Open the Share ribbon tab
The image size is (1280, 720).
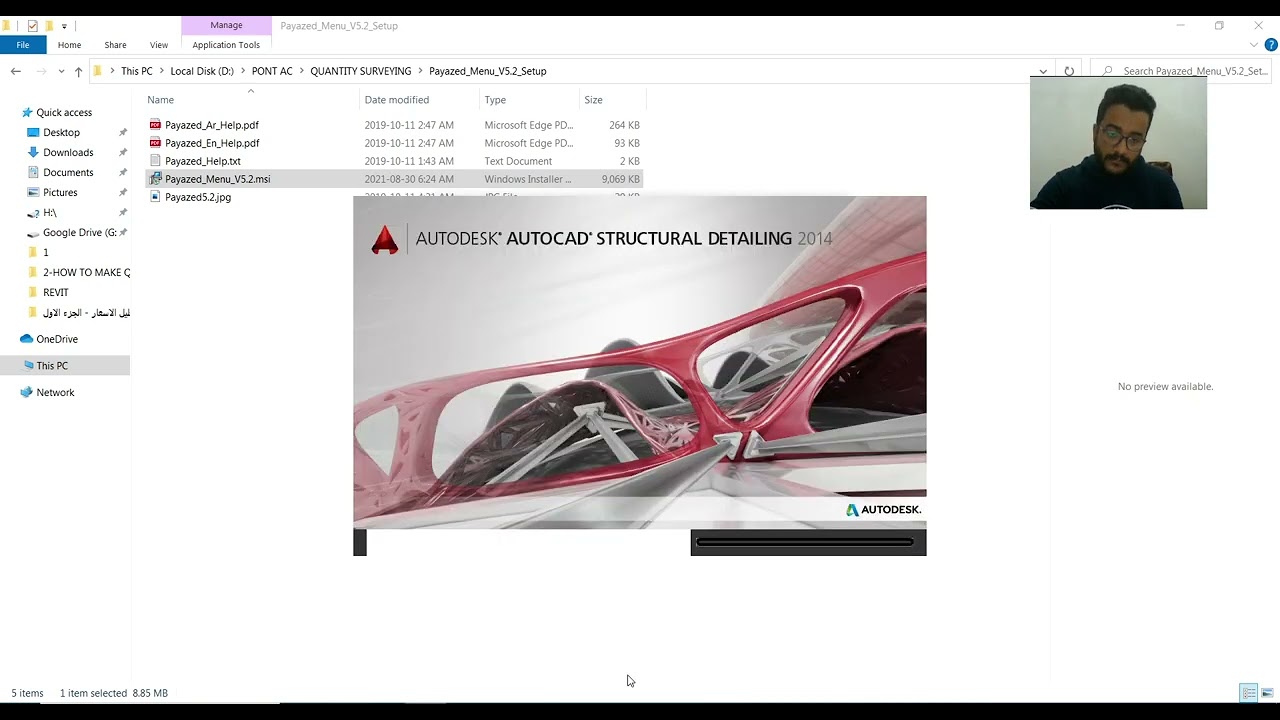click(x=115, y=45)
